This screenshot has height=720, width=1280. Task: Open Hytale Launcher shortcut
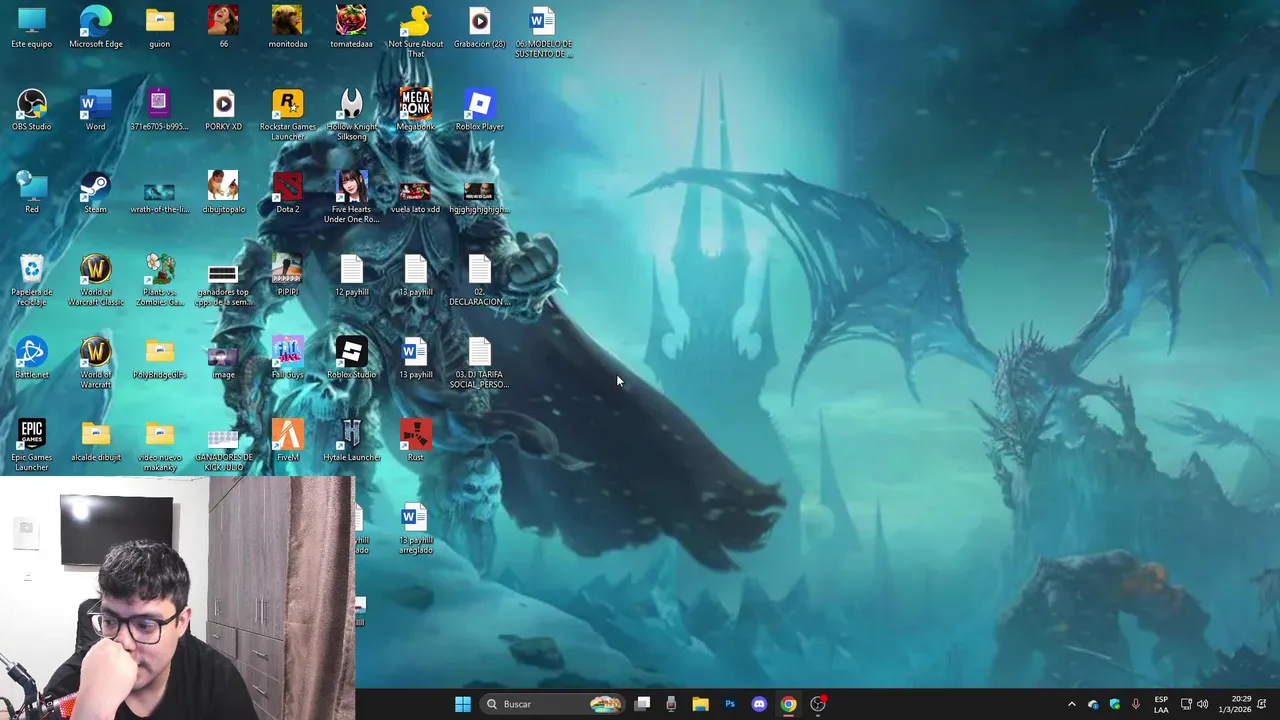click(x=351, y=441)
